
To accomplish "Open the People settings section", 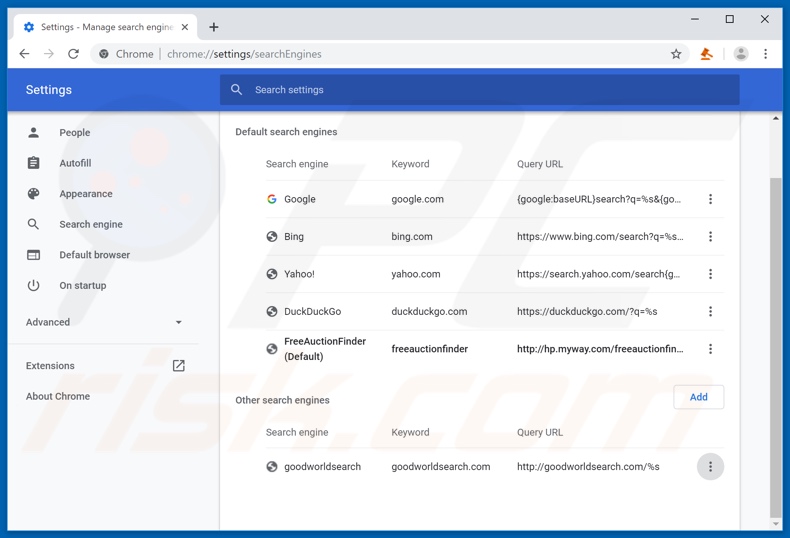I will (x=75, y=132).
